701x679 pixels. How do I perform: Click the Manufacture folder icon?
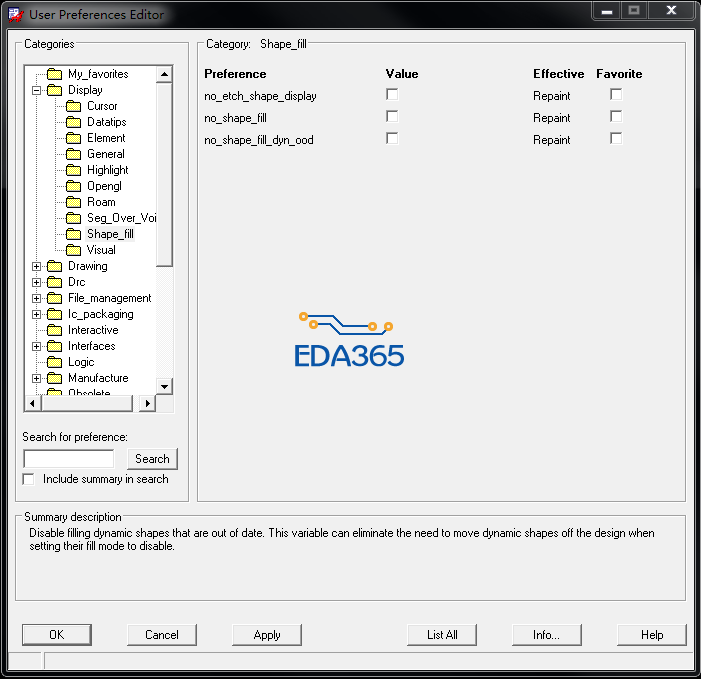point(54,378)
